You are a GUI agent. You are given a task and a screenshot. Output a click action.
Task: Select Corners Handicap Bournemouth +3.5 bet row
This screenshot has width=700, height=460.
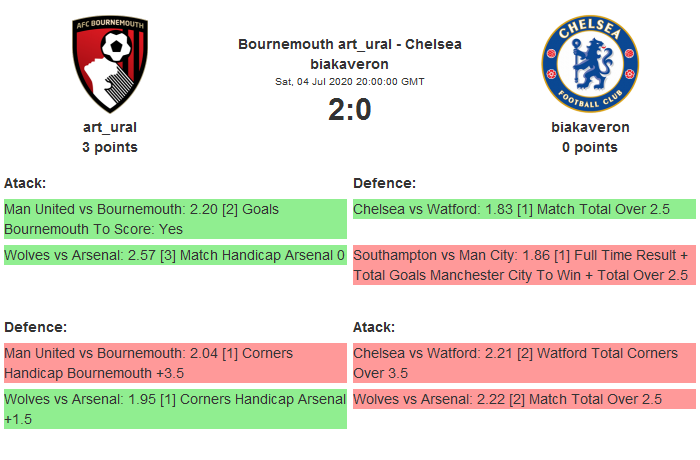click(x=175, y=363)
